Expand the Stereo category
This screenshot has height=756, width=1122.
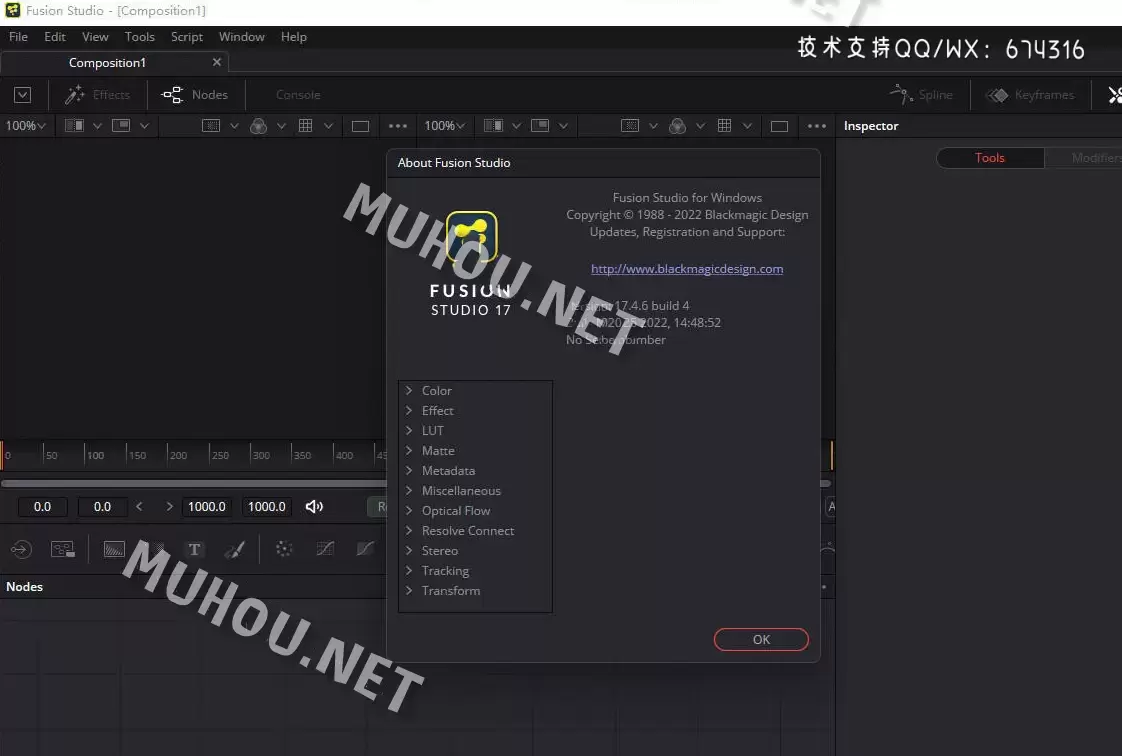point(409,551)
